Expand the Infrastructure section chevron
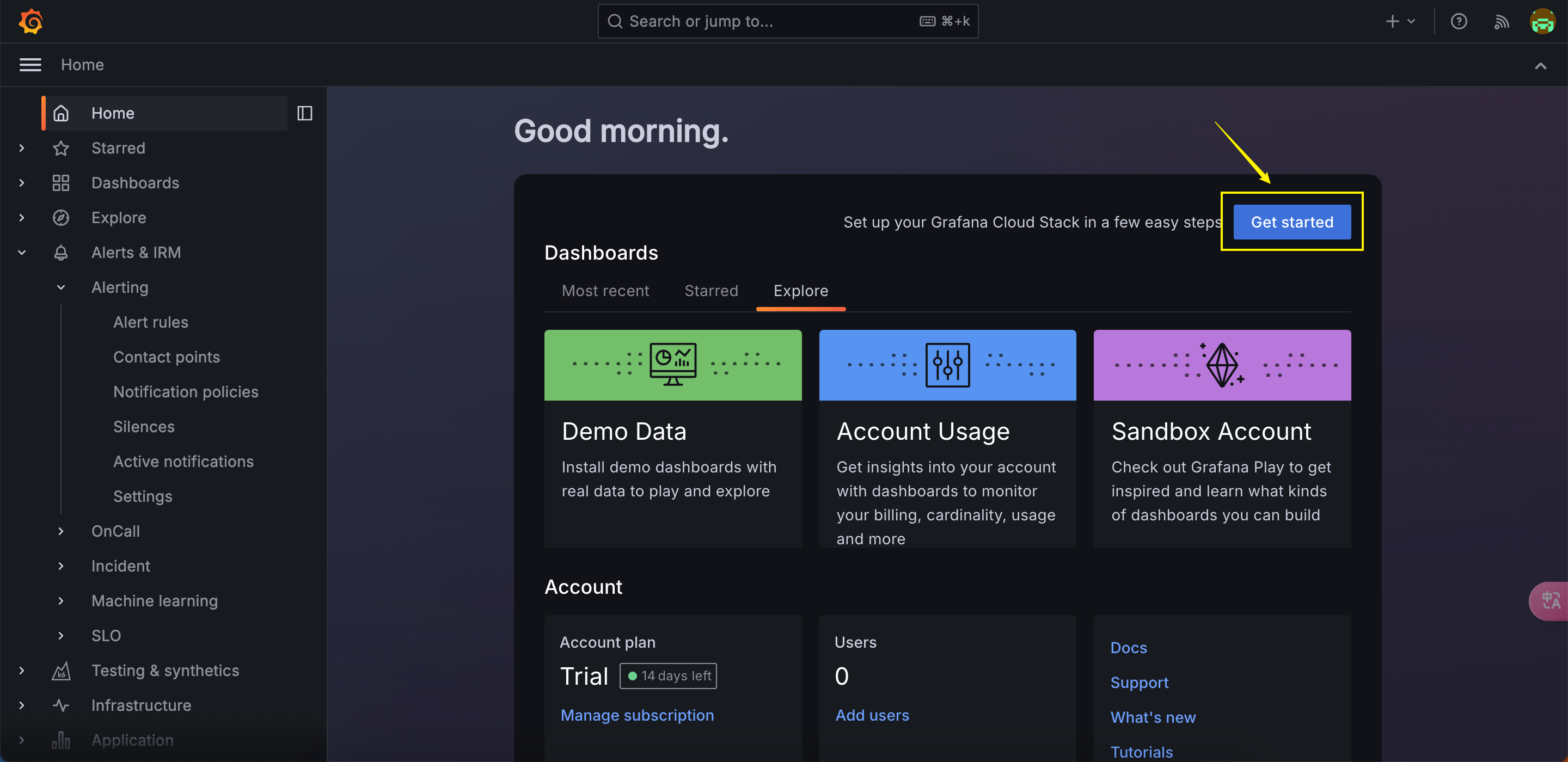Image resolution: width=1568 pixels, height=762 pixels. click(22, 705)
